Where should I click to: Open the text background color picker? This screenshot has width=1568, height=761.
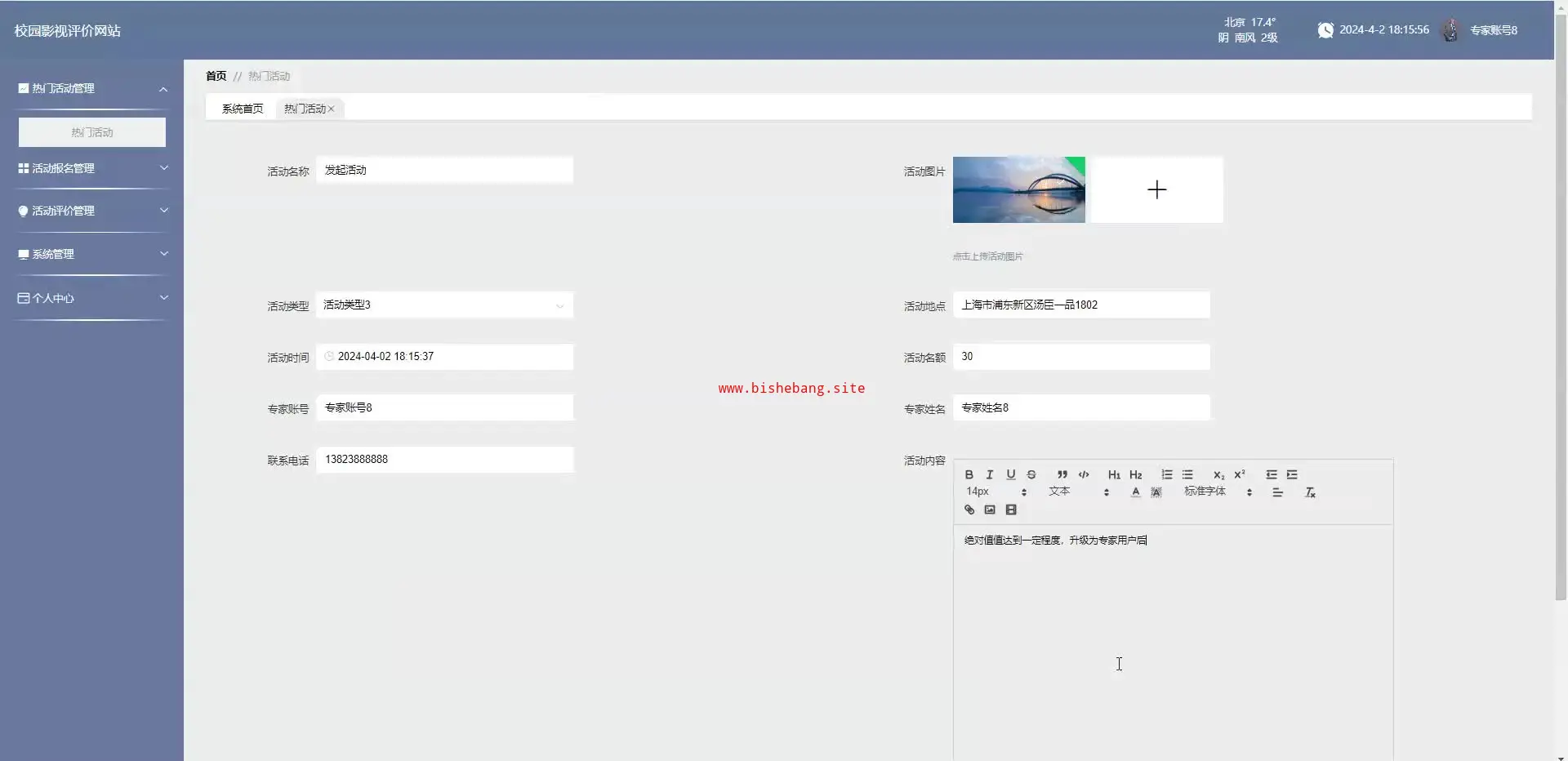pos(1156,492)
